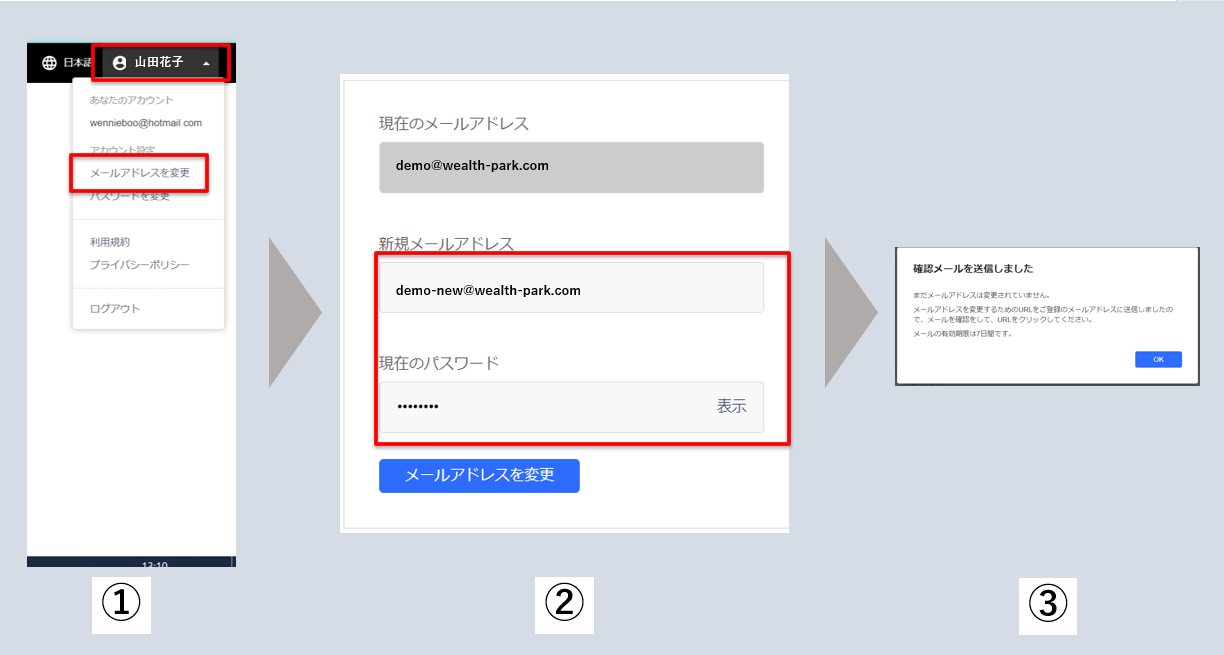The height and width of the screenshot is (655, 1224).
Task: Open the プライバシーポリシー link
Action: click(x=139, y=265)
